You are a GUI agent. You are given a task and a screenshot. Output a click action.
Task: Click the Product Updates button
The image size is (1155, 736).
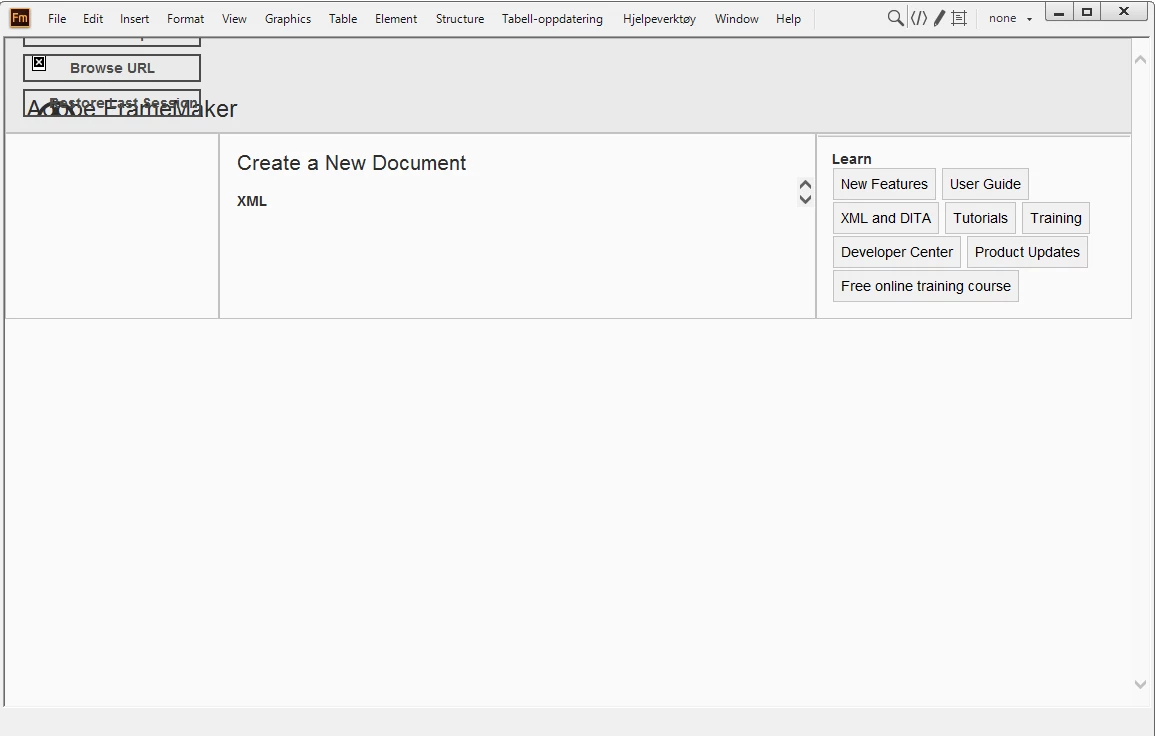click(x=1027, y=252)
